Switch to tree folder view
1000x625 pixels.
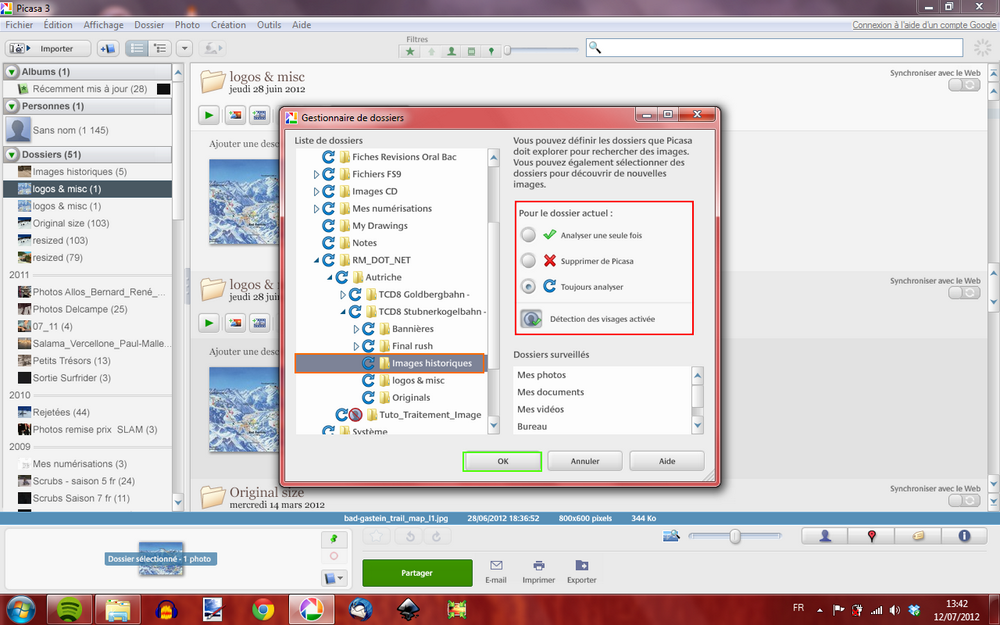click(x=160, y=48)
